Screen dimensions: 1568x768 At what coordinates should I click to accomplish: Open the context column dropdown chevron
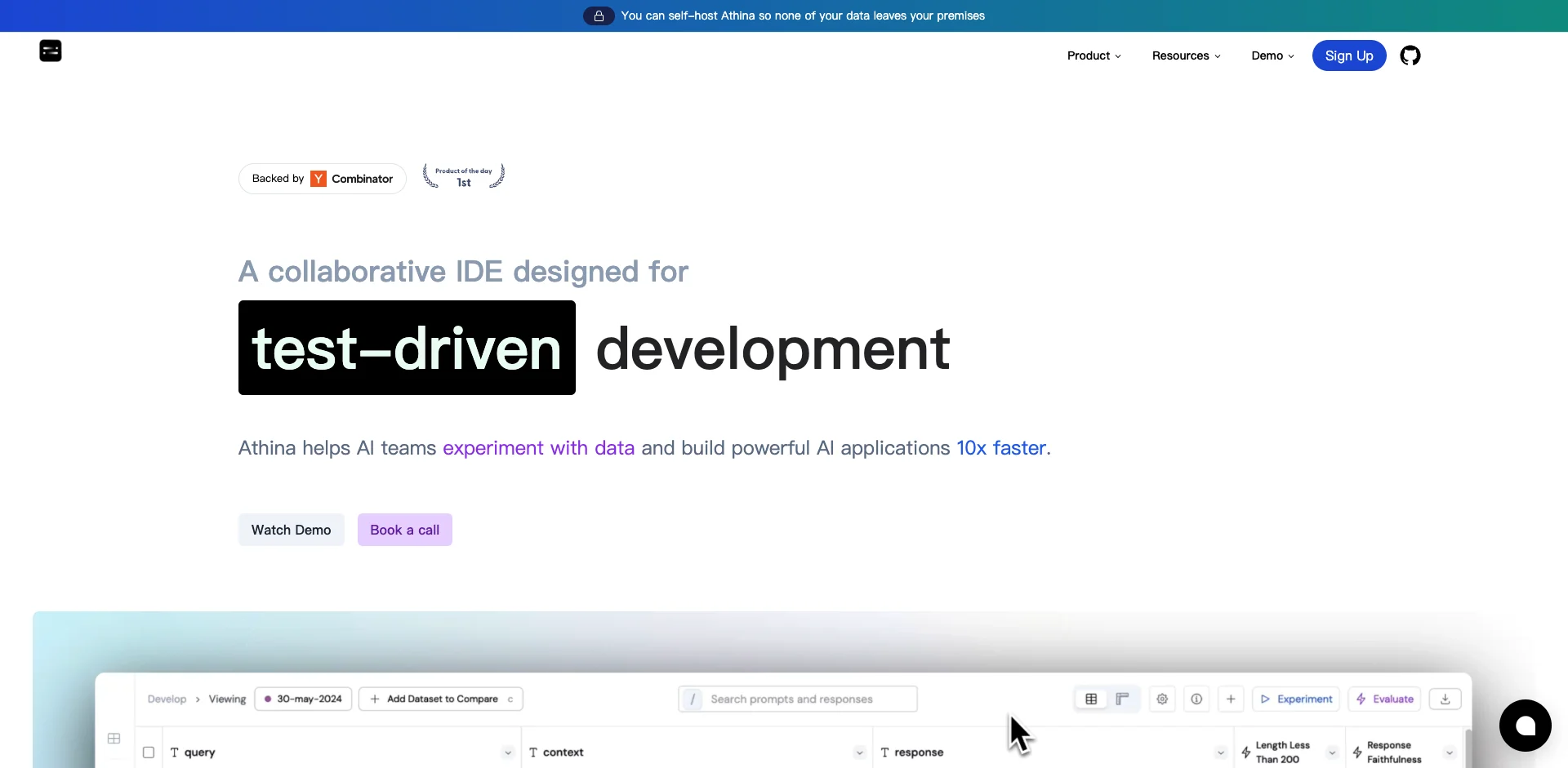pos(859,752)
